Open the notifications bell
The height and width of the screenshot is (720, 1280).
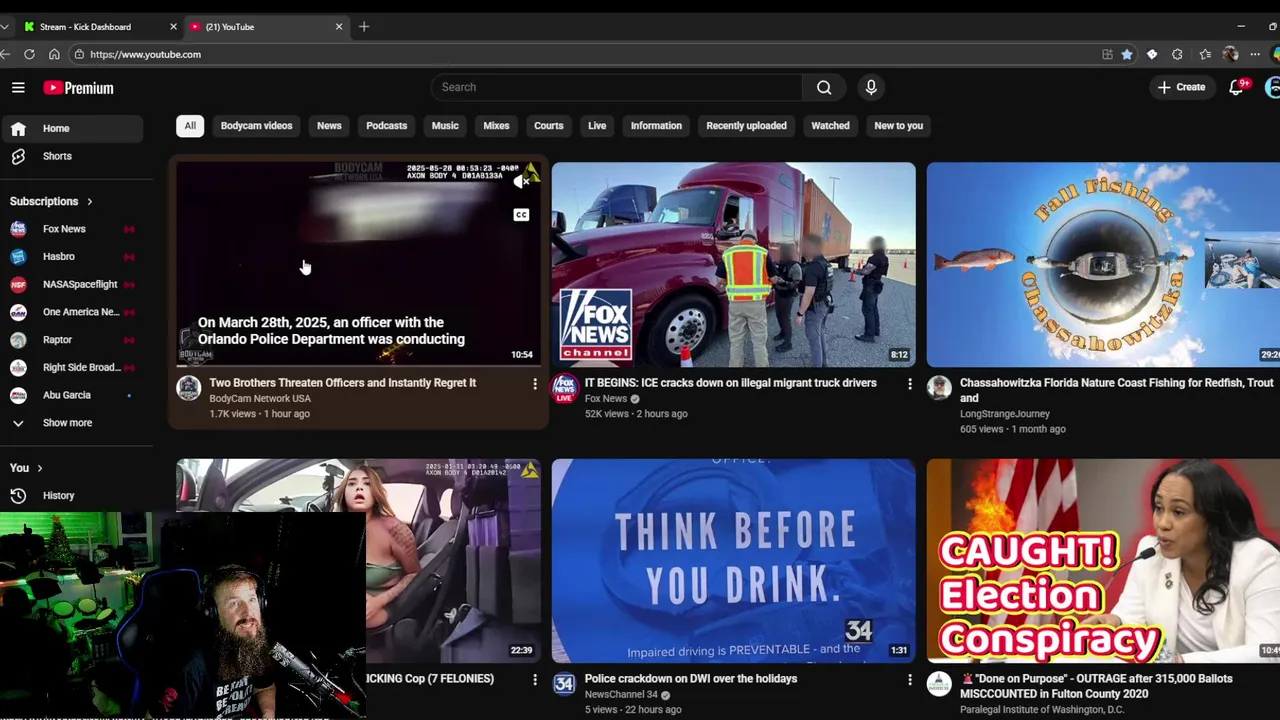click(1236, 88)
